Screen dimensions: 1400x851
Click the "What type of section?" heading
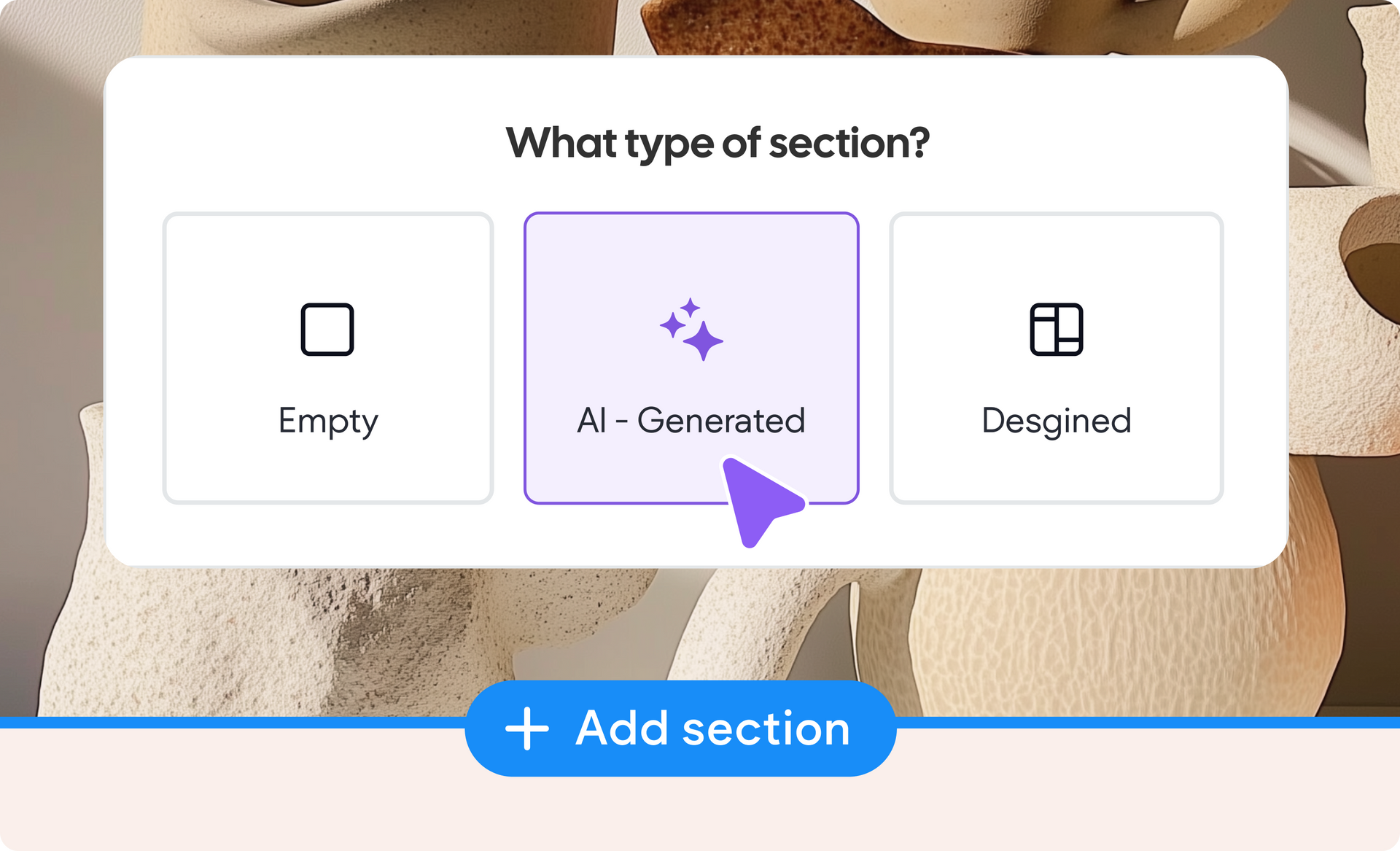717,144
